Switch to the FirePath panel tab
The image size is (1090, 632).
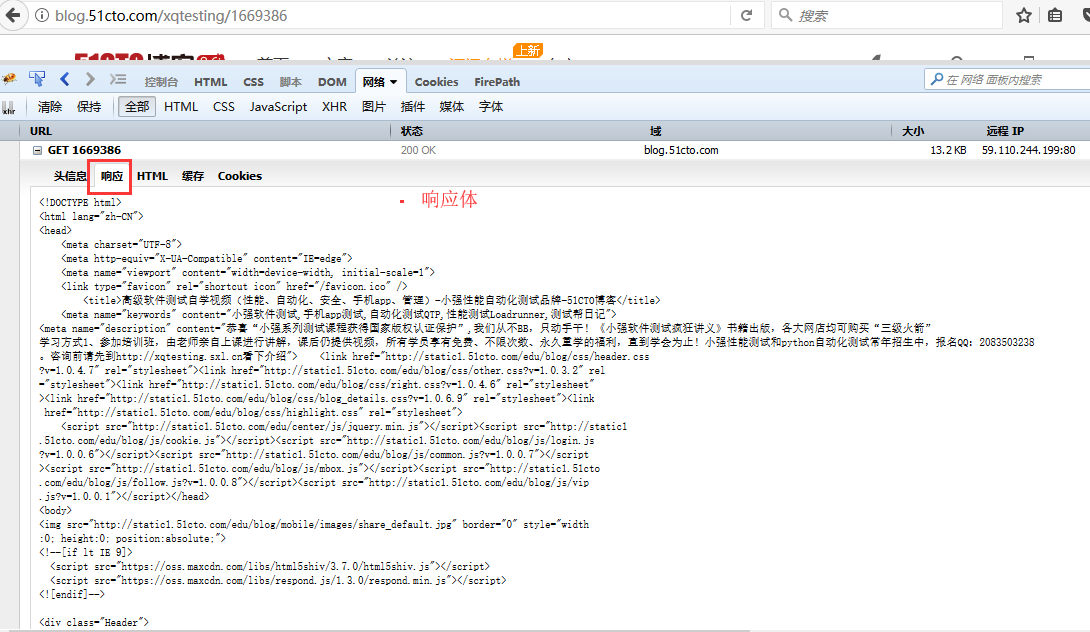[497, 82]
